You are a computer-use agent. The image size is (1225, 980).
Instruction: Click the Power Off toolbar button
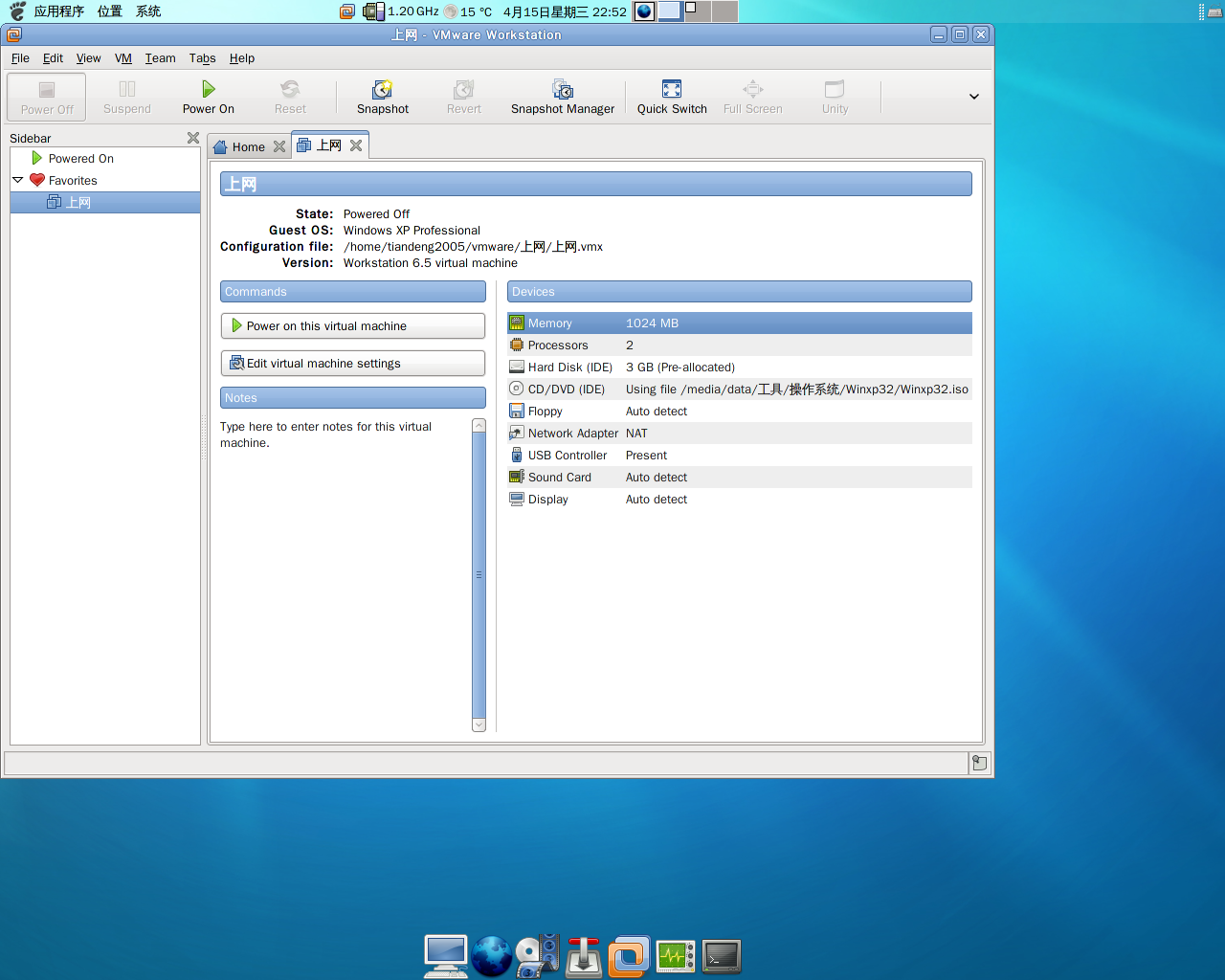(47, 97)
